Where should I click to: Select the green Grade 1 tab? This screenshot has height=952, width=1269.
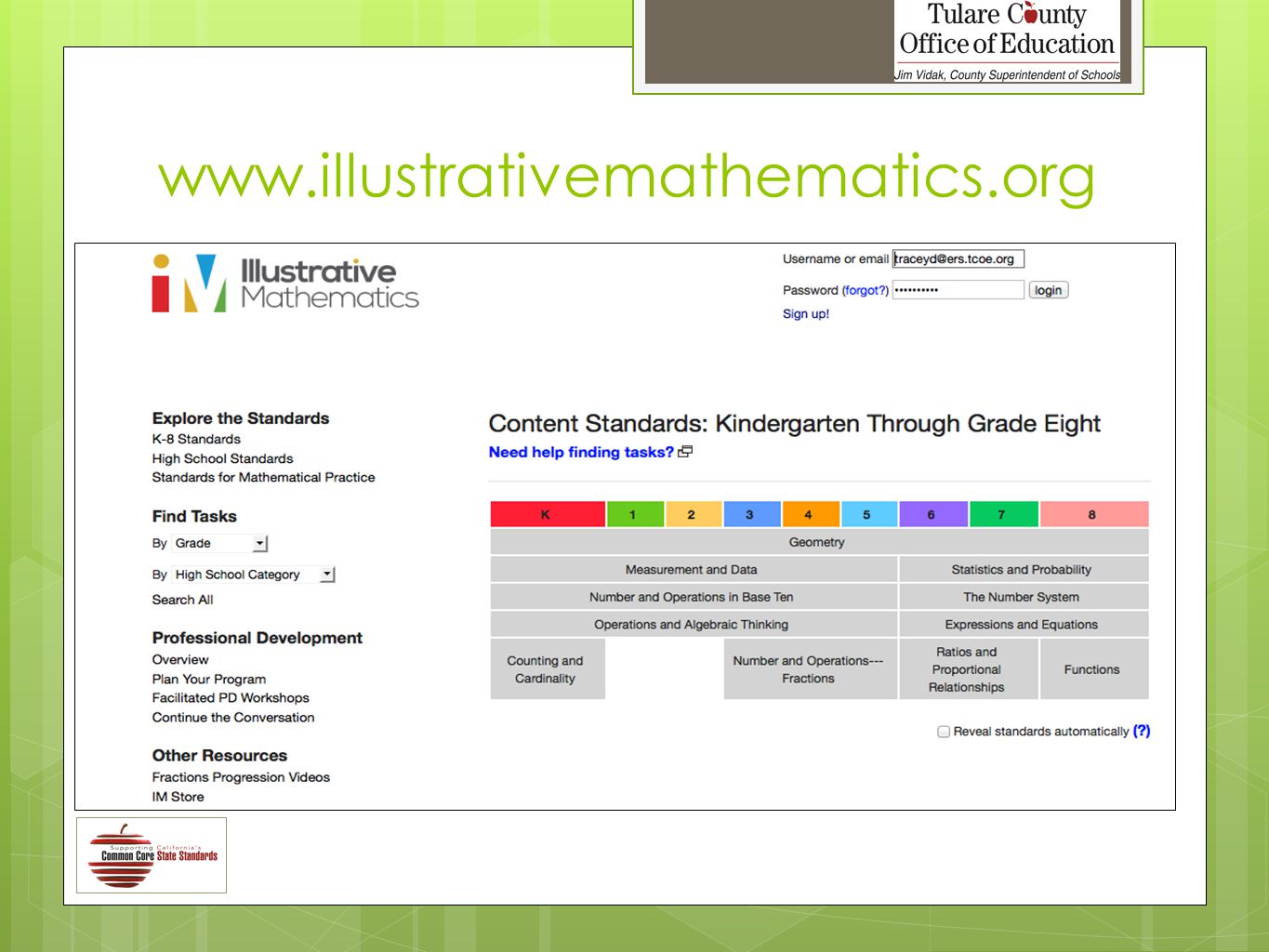pos(635,514)
